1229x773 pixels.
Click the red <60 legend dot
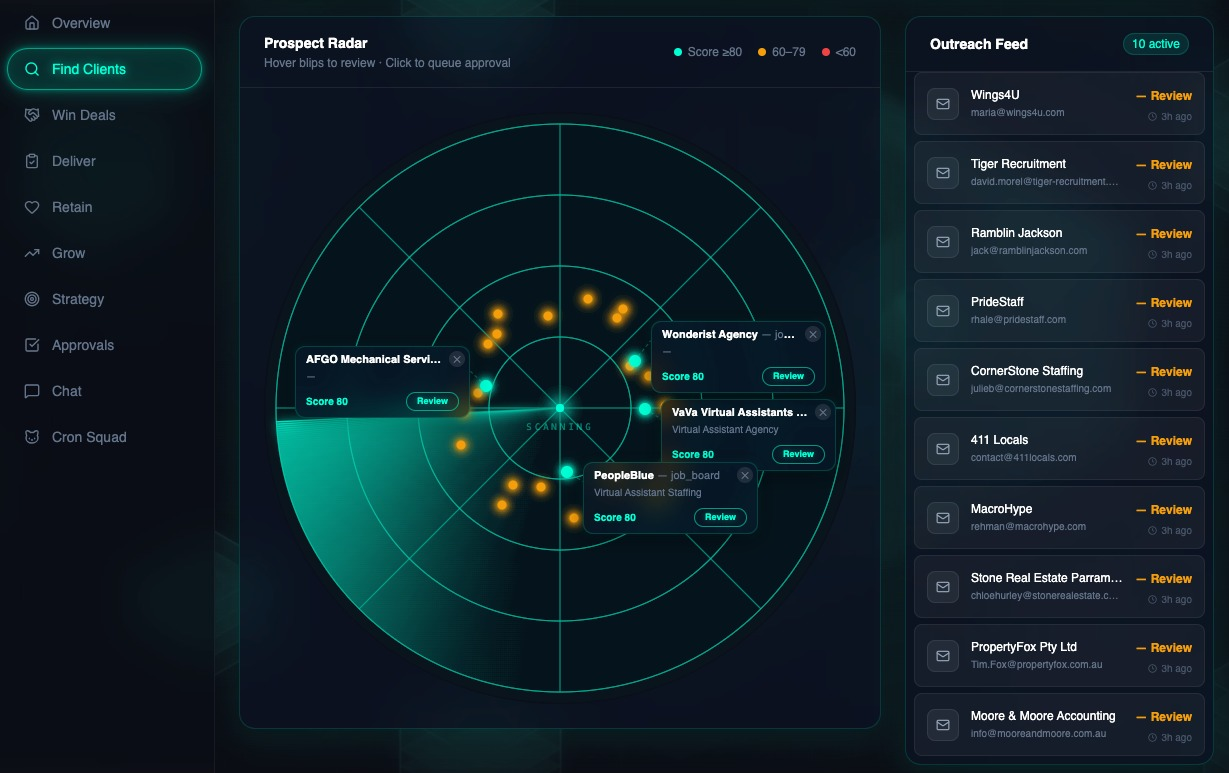coord(825,51)
